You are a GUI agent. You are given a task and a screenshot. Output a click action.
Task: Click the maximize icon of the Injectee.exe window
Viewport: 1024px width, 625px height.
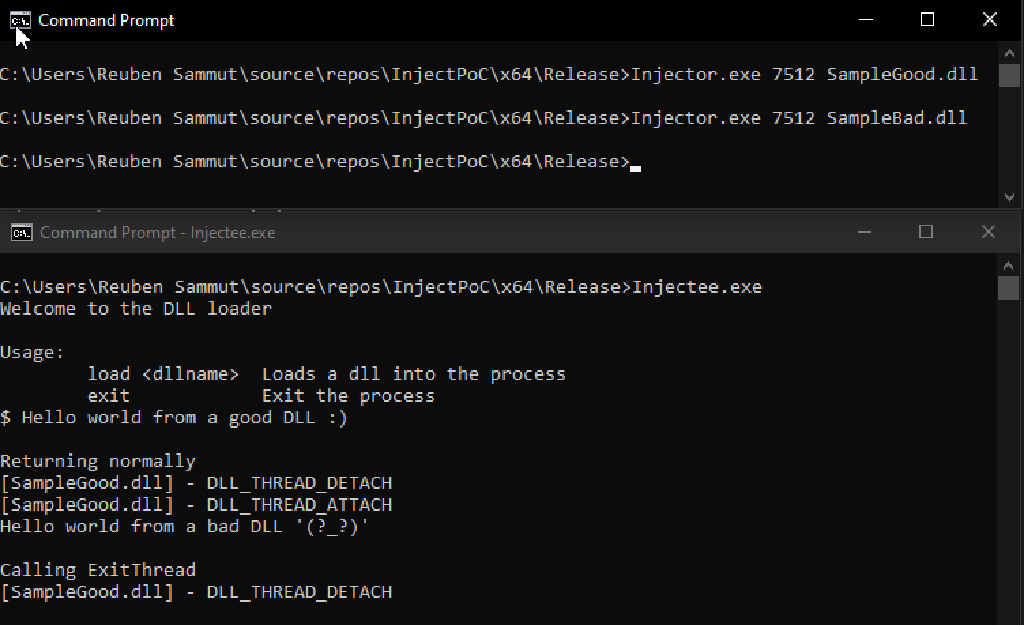925,231
